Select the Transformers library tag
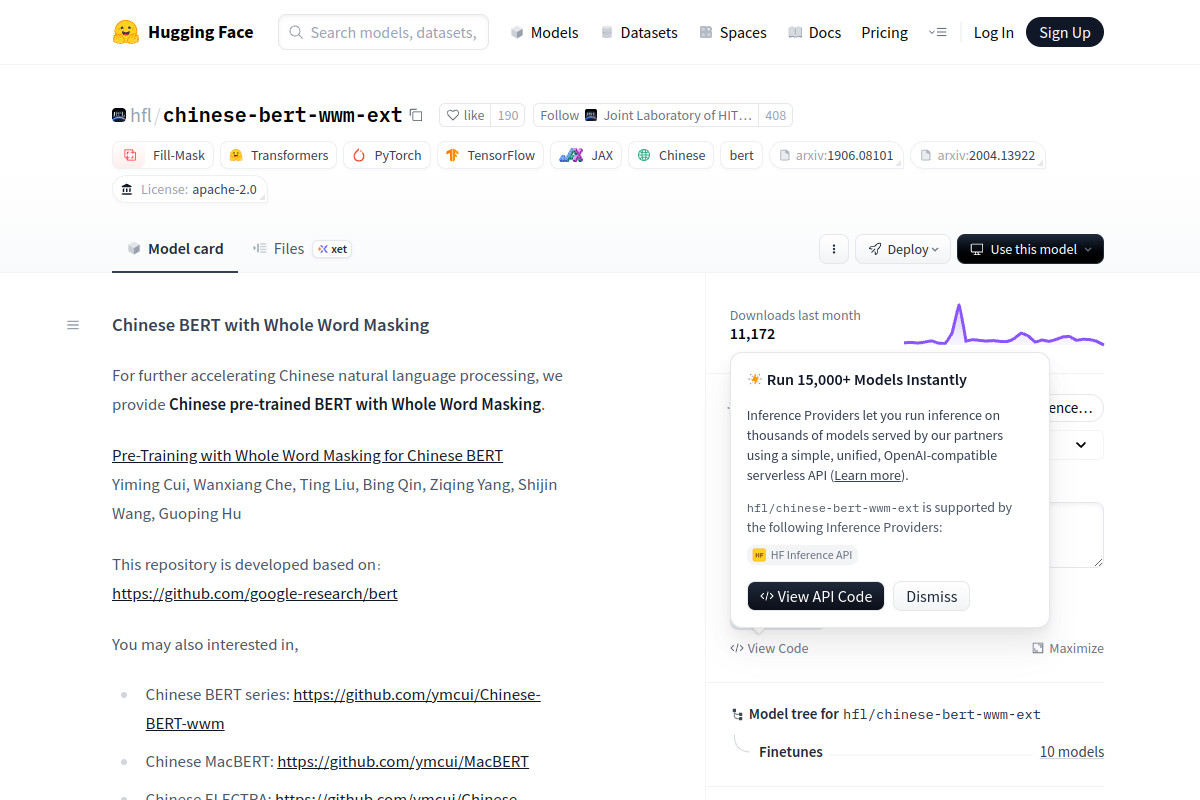The image size is (1200, 800). (x=278, y=155)
